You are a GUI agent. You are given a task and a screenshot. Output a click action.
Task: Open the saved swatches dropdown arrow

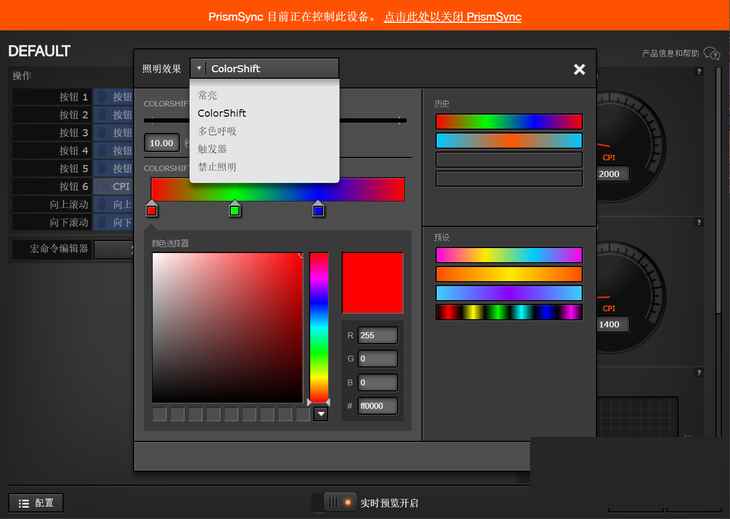(x=320, y=414)
